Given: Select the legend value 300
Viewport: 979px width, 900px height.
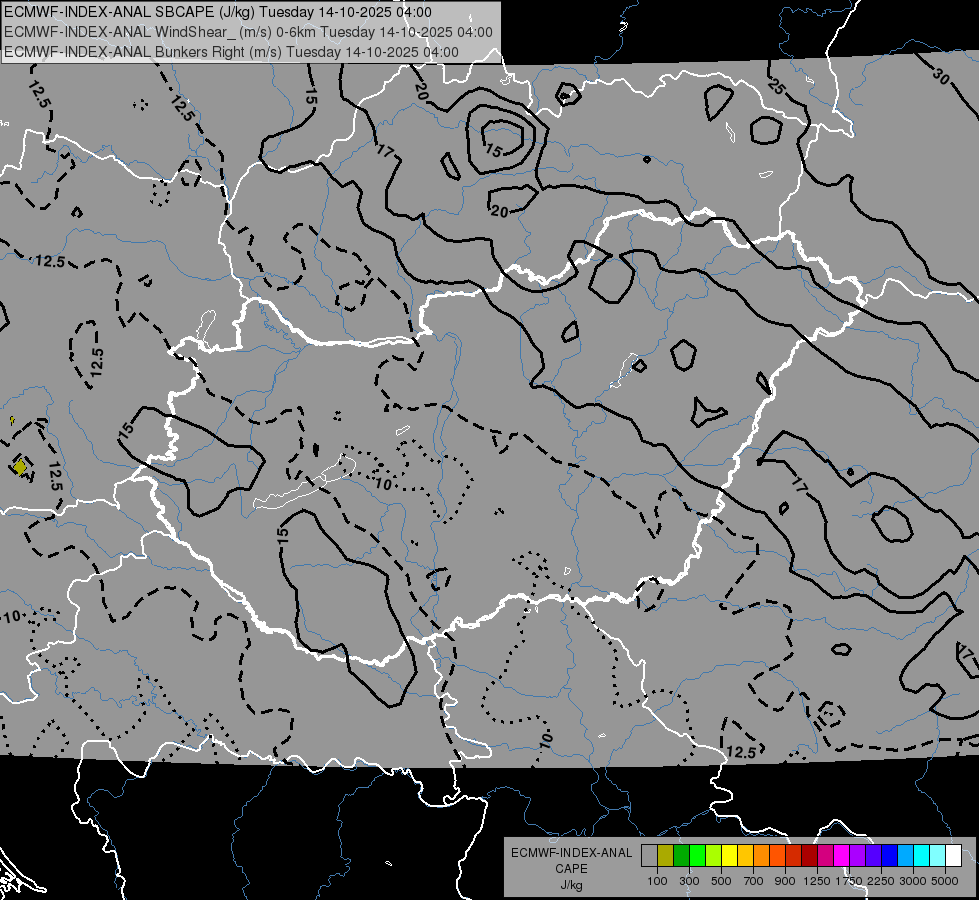Looking at the screenshot, I should tap(689, 881).
